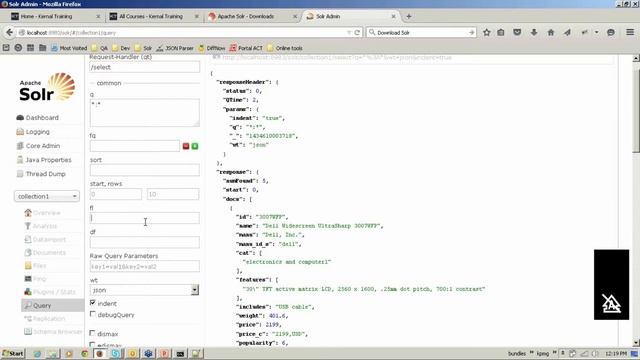Select the Solr Admin tab
Image resolution: width=640 pixels, height=360 pixels.
pyautogui.click(x=351, y=16)
